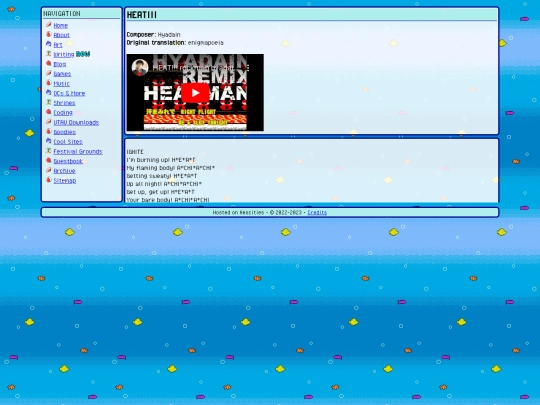Sign the Guestbook link

pos(68,161)
